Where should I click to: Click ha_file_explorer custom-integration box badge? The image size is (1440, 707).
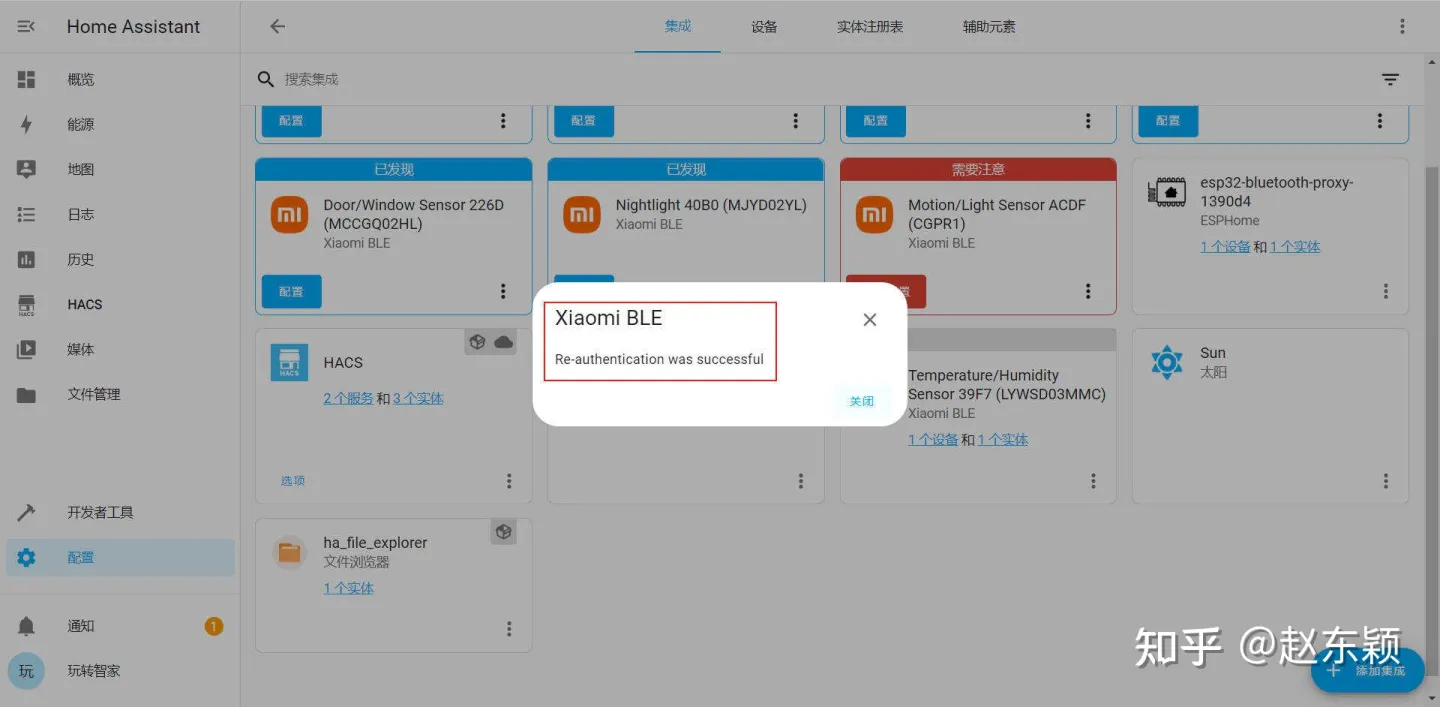point(504,532)
